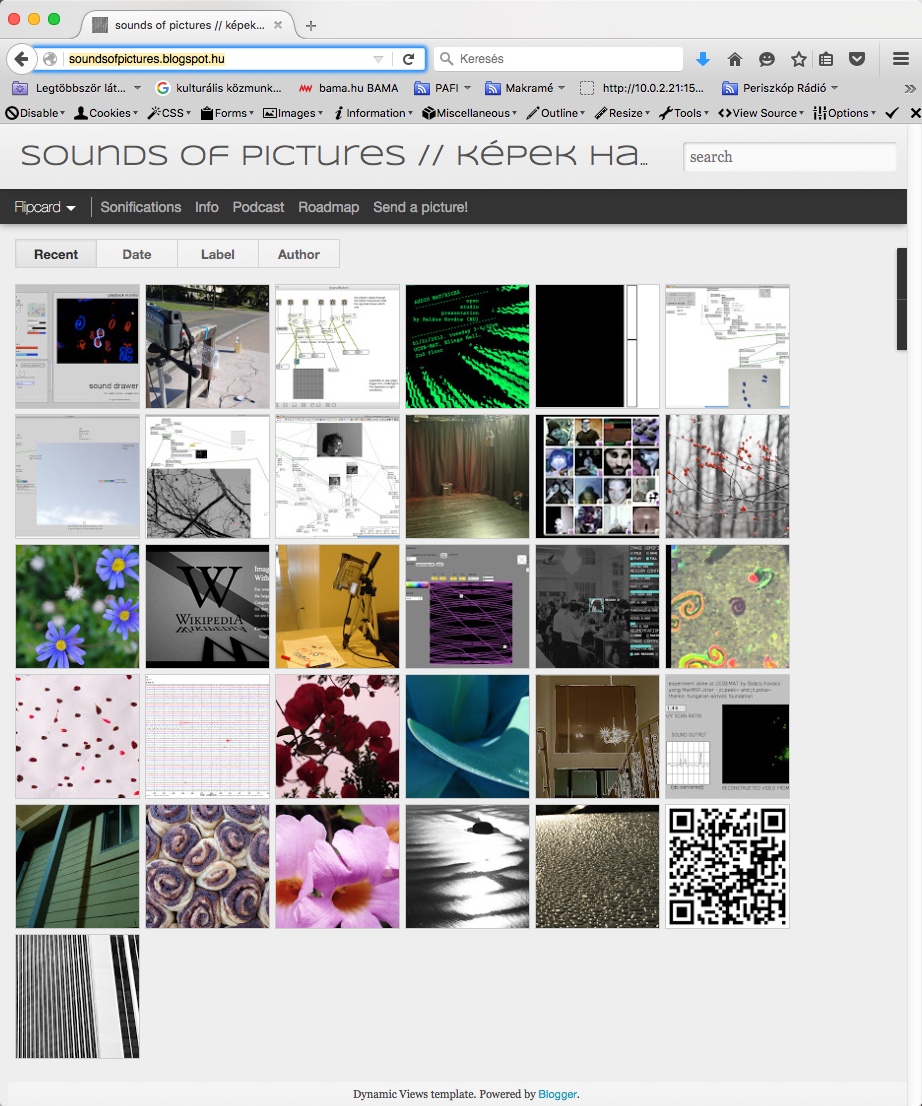Select the Author sorting tab
The image size is (922, 1106).
pos(298,254)
